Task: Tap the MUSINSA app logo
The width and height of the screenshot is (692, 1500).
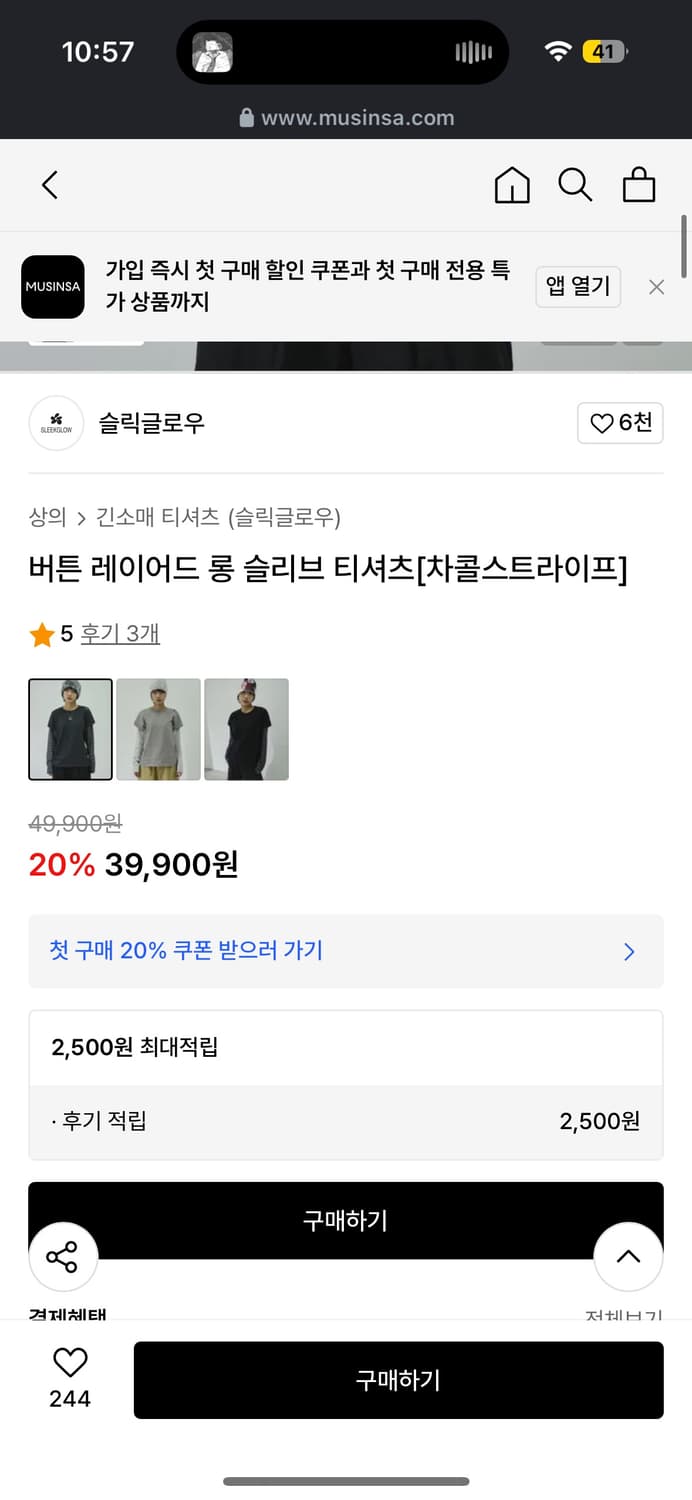Action: point(53,287)
